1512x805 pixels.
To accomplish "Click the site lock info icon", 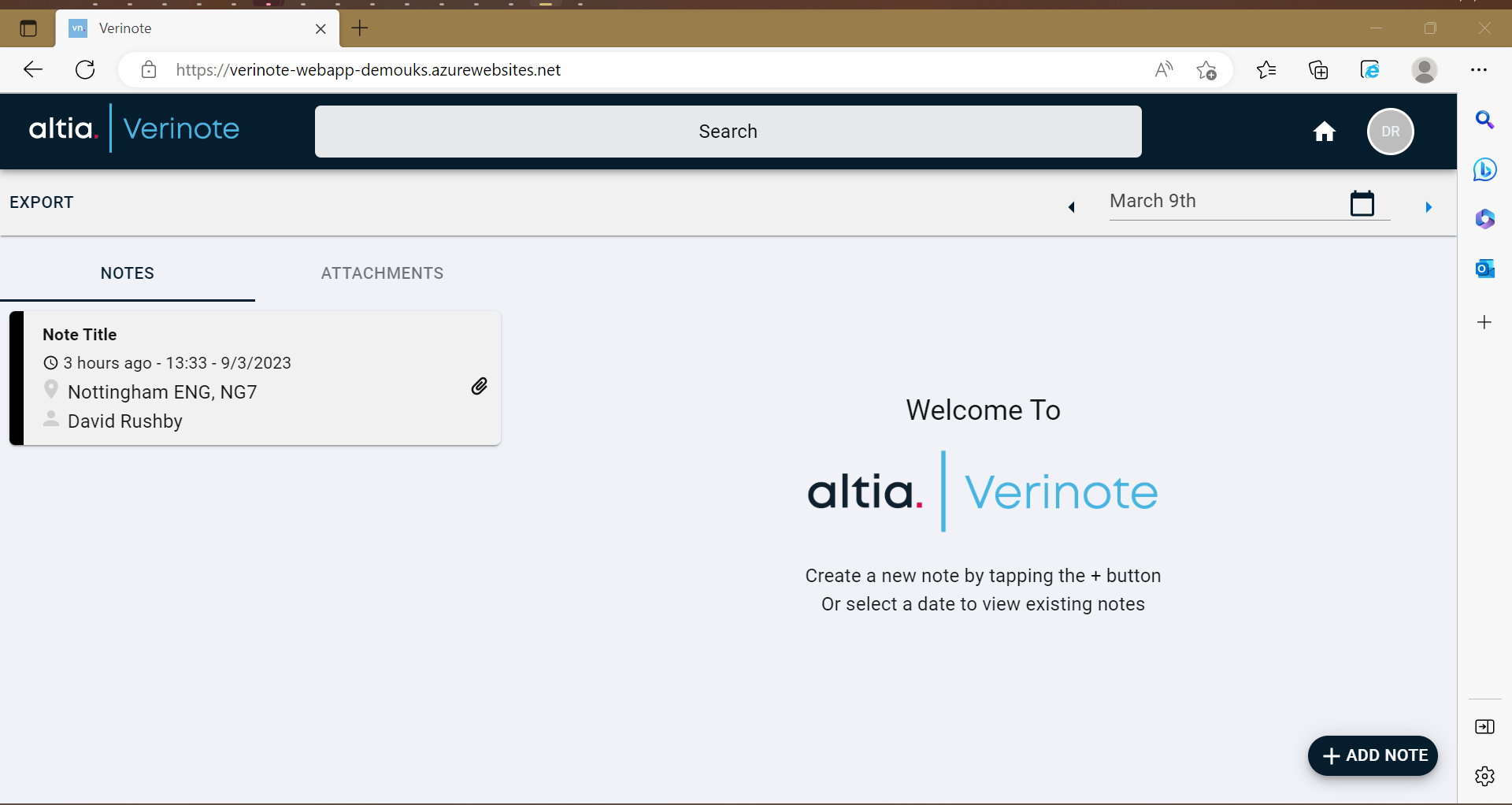I will click(149, 70).
